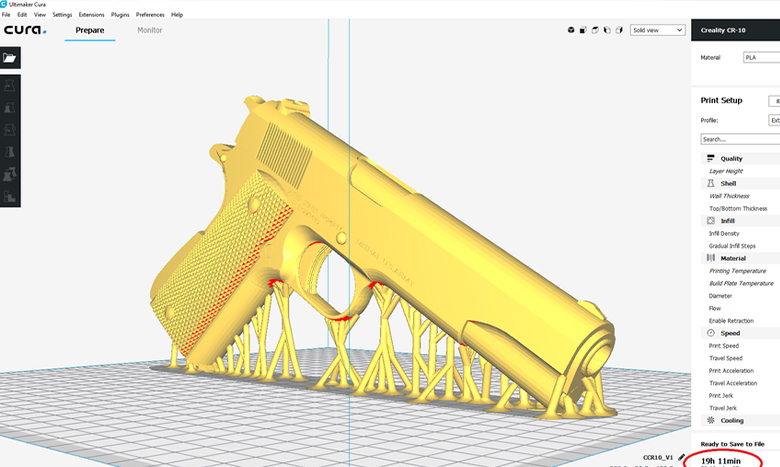Select the Move tool in left toolbar
Screen dimensions: 780x467
9,86
